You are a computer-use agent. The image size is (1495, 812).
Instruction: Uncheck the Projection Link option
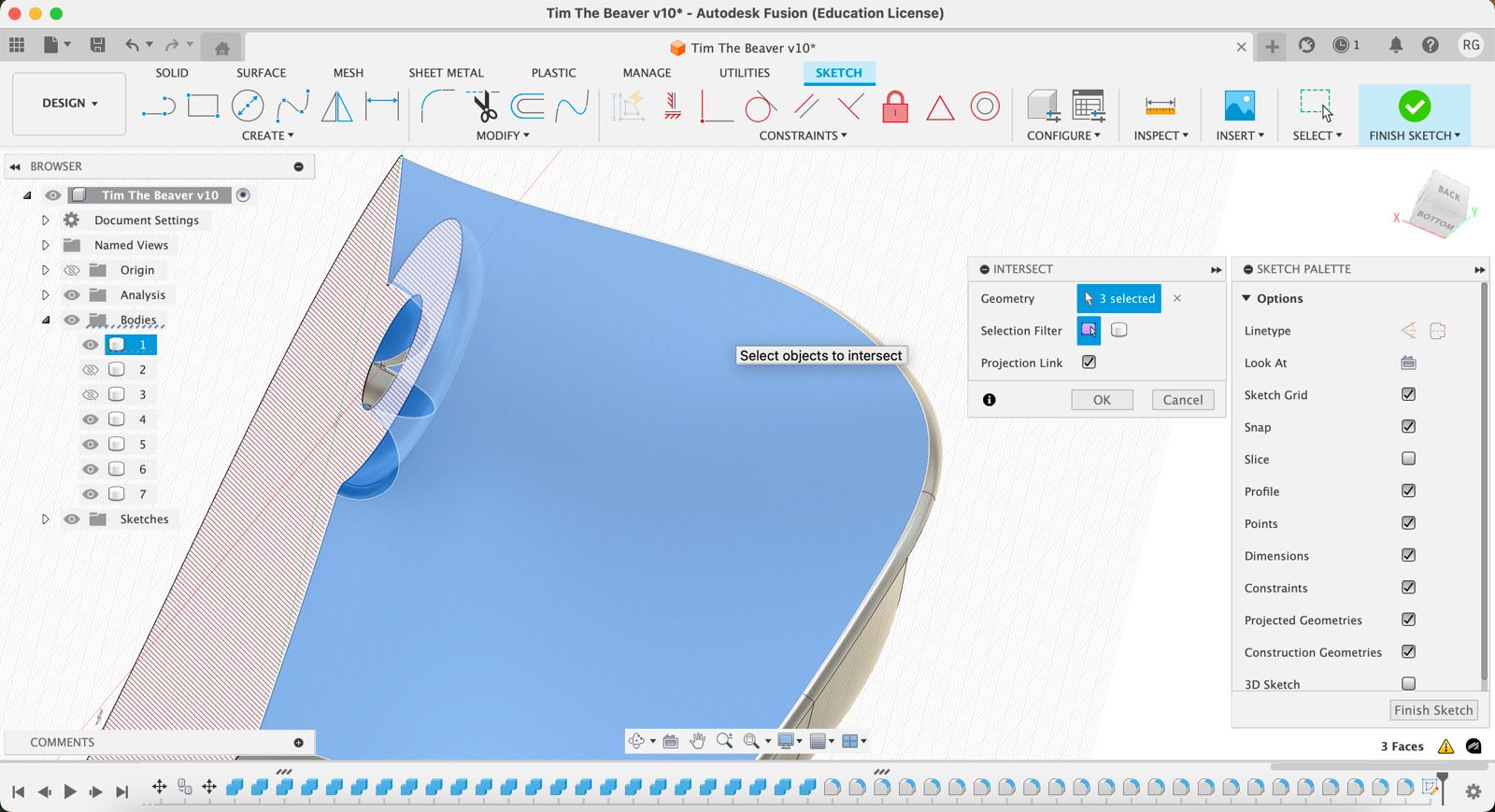(1089, 363)
